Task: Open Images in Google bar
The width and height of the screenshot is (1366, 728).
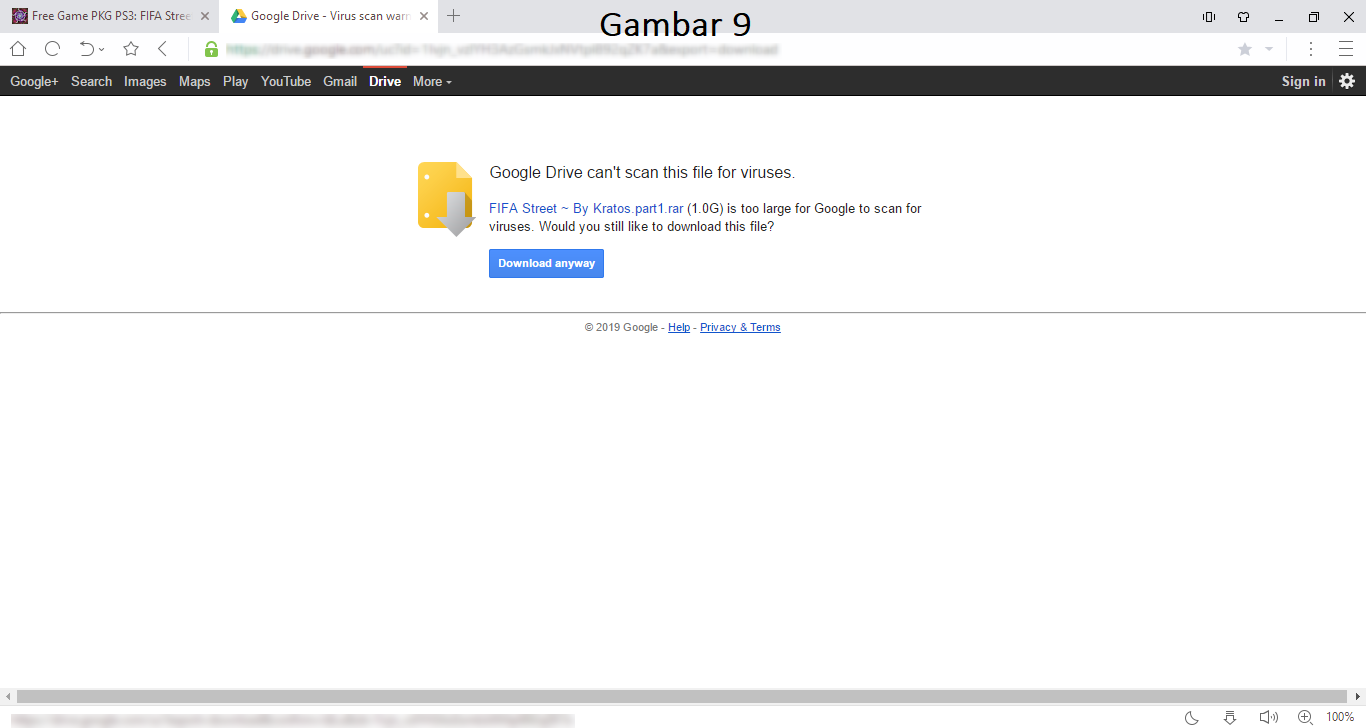Action: [x=145, y=82]
